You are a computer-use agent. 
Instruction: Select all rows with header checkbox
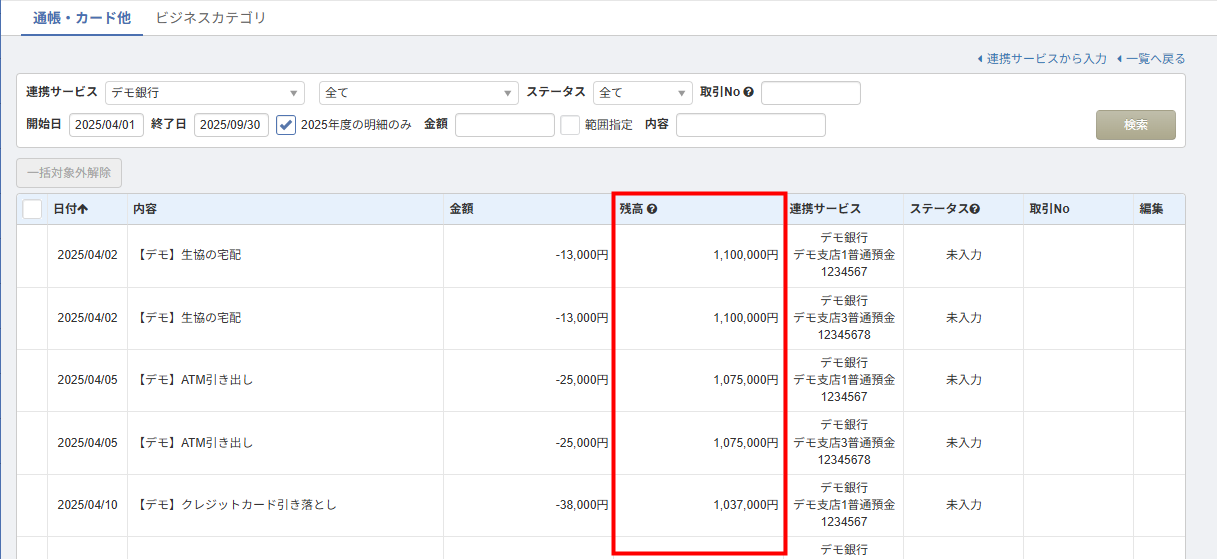(32, 209)
